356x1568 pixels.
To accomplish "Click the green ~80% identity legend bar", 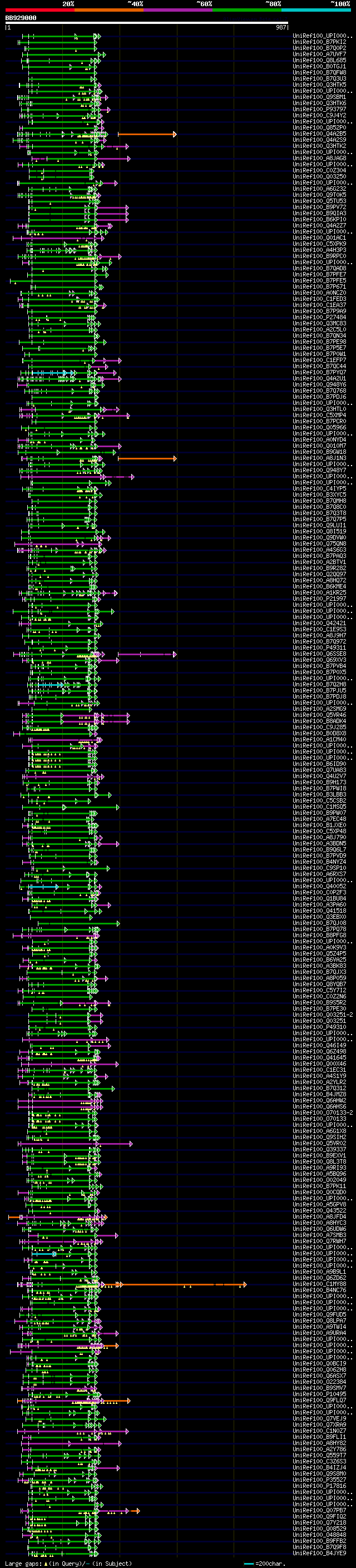I will 247,10.
